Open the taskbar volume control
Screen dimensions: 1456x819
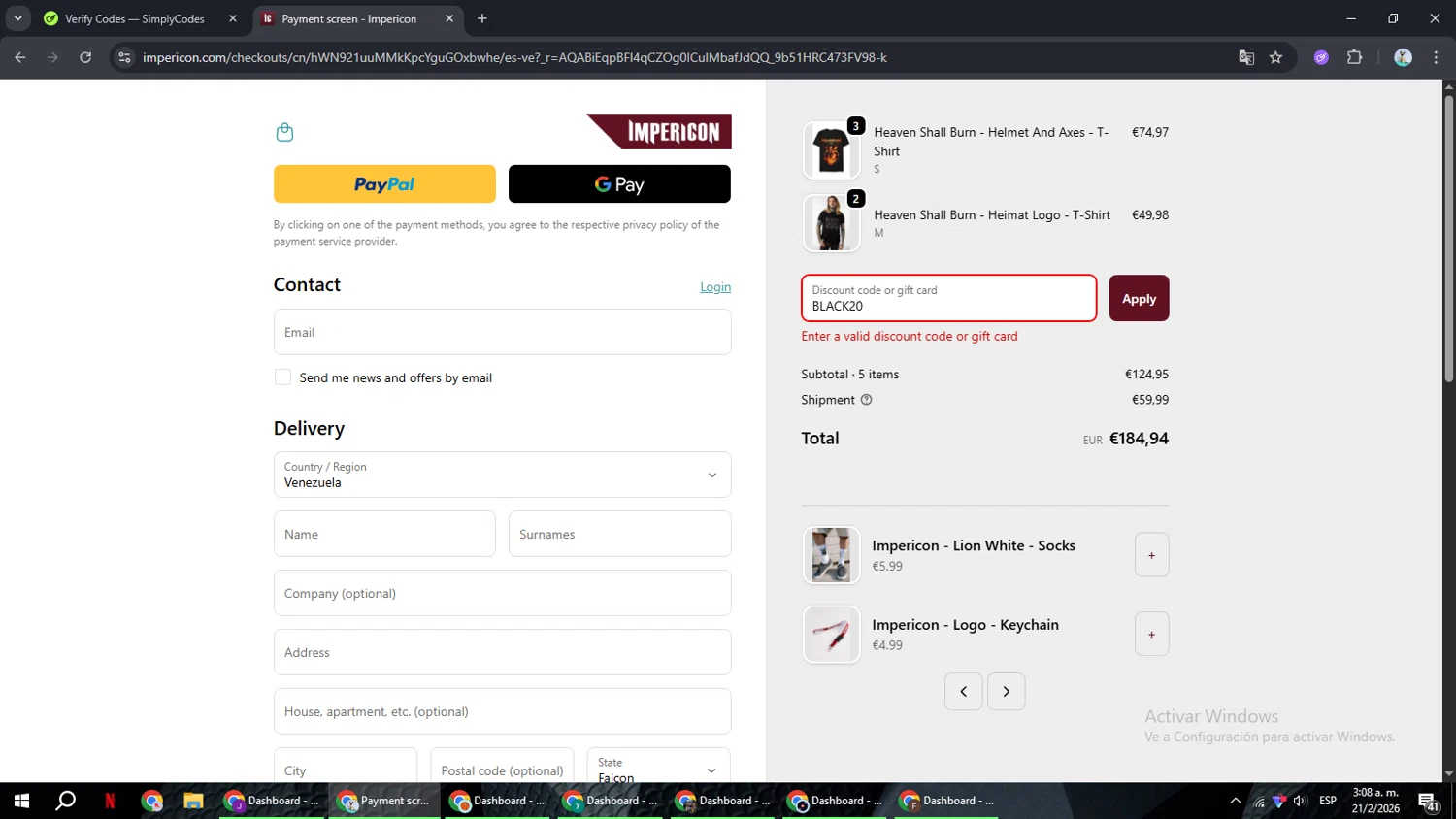(x=1300, y=801)
